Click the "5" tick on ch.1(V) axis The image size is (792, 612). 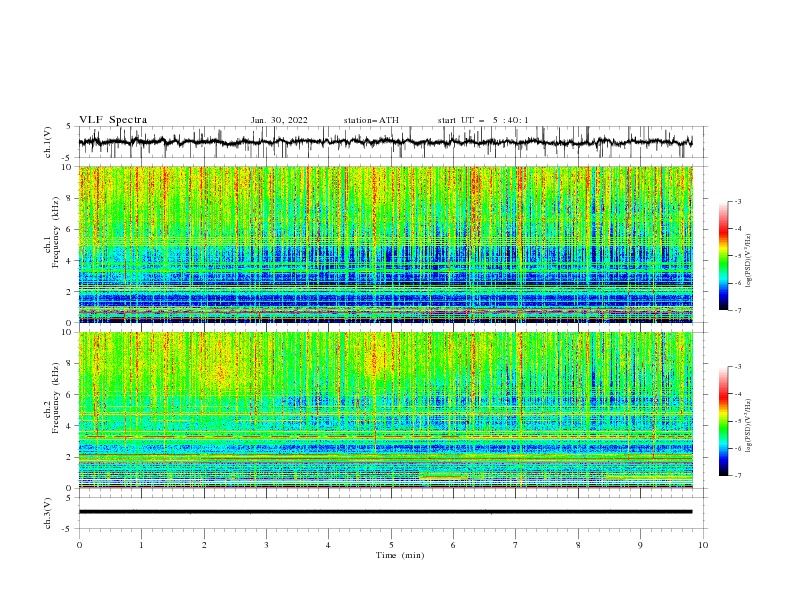pos(70,127)
